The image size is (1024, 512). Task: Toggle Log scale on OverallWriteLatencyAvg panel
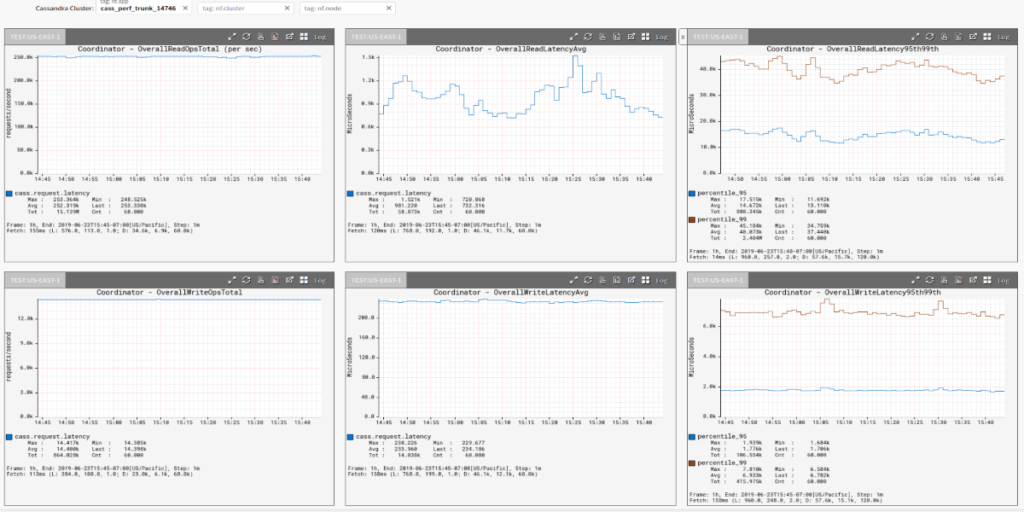662,280
